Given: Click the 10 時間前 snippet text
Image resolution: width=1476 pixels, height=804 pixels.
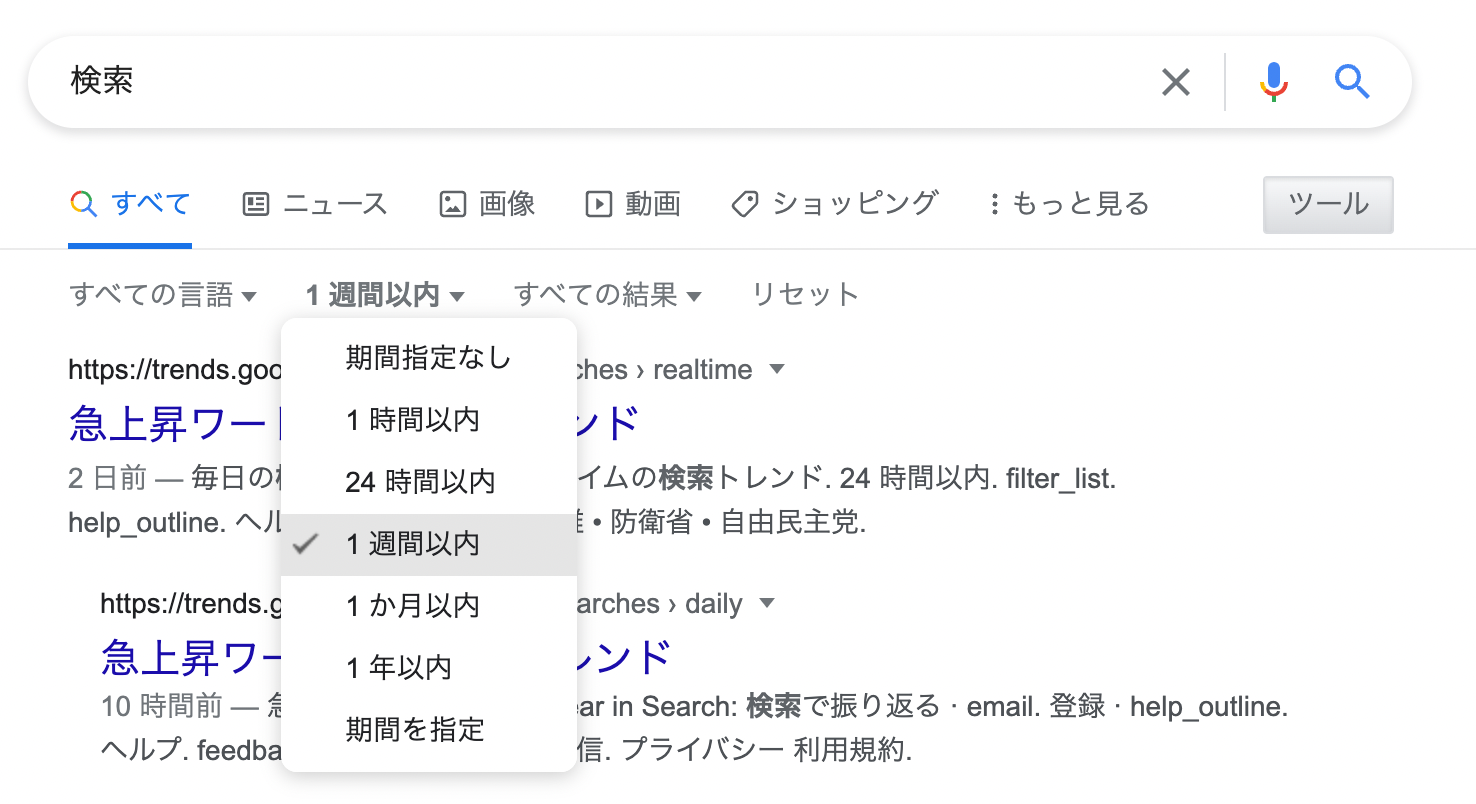Looking at the screenshot, I should pos(162,707).
